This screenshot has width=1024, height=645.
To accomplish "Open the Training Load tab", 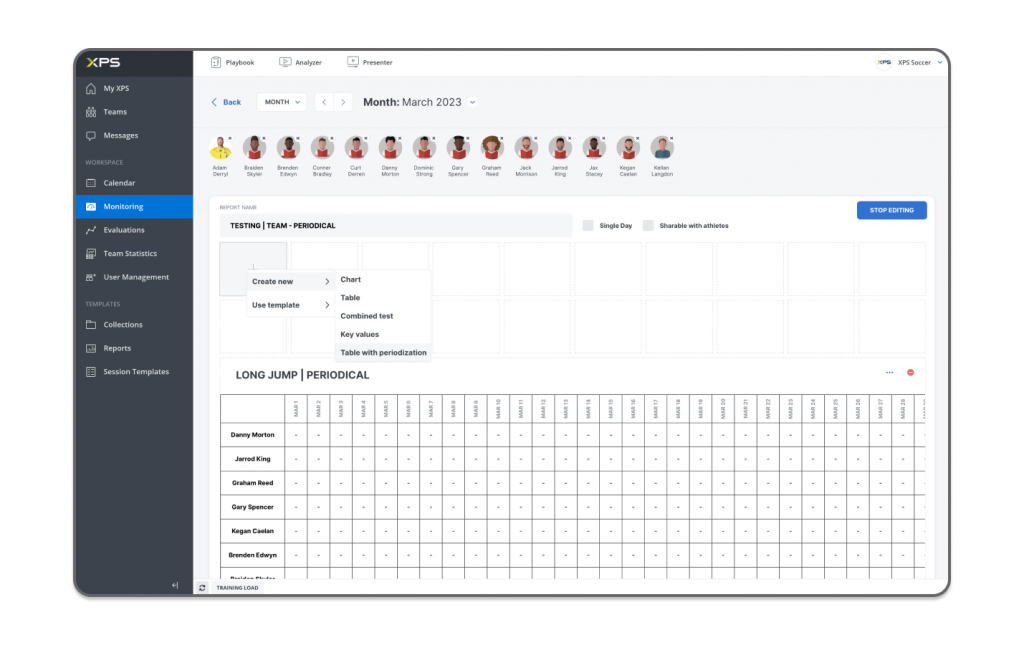I will coord(237,588).
